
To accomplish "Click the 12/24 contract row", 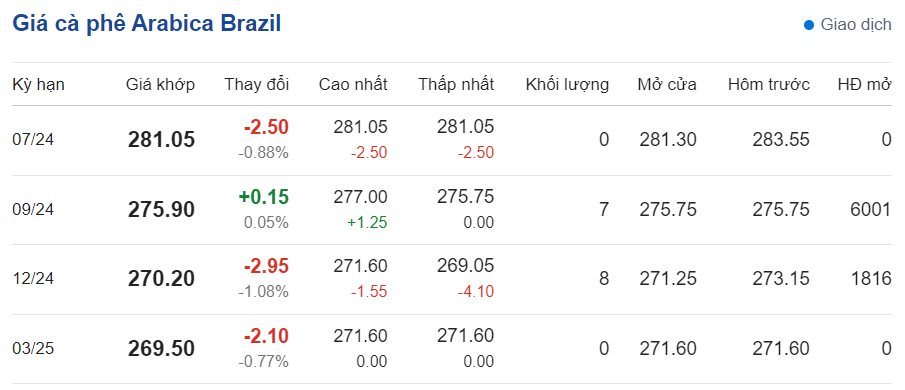I will click(452, 280).
